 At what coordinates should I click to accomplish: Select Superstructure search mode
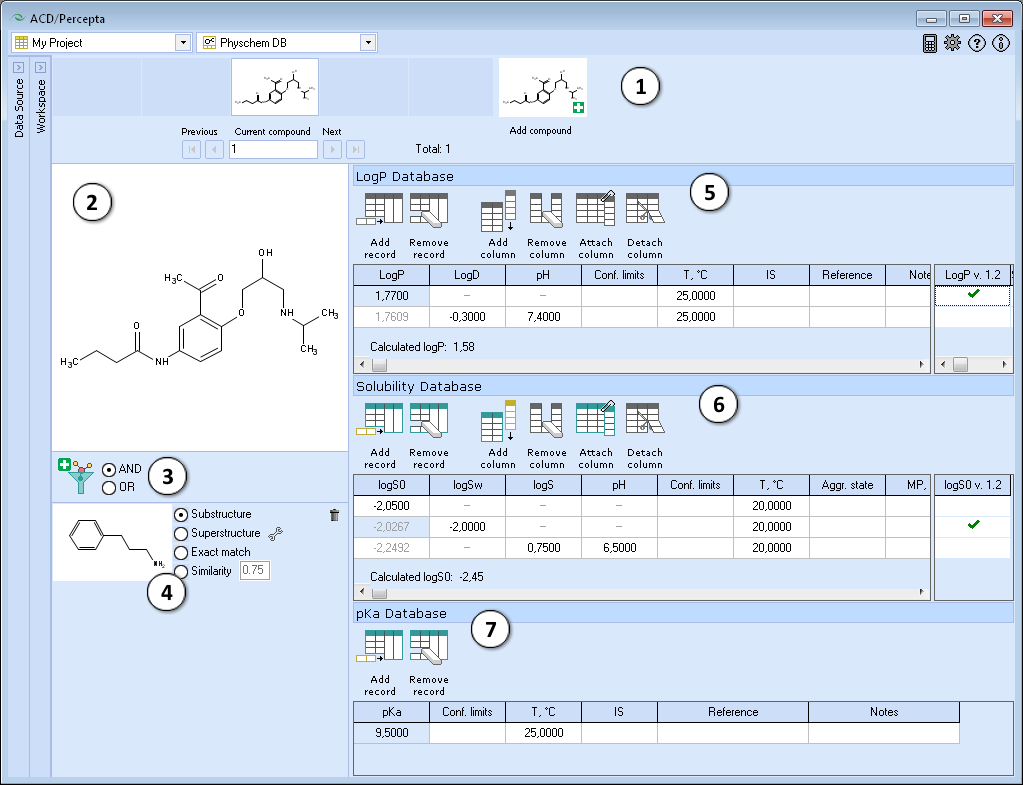coord(181,534)
